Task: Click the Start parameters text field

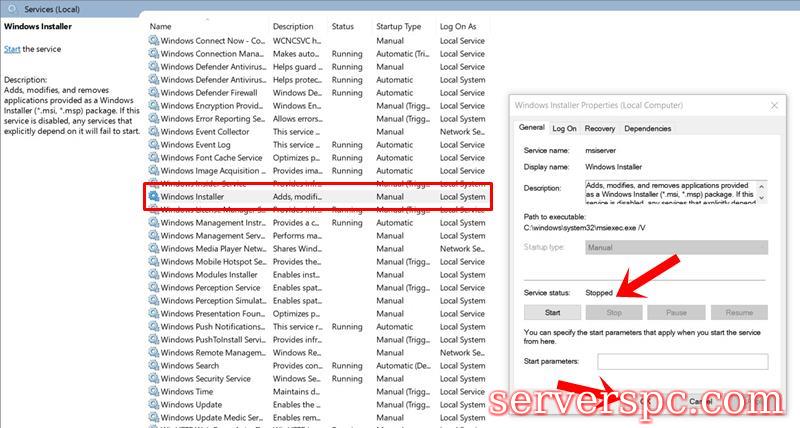Action: 682,361
